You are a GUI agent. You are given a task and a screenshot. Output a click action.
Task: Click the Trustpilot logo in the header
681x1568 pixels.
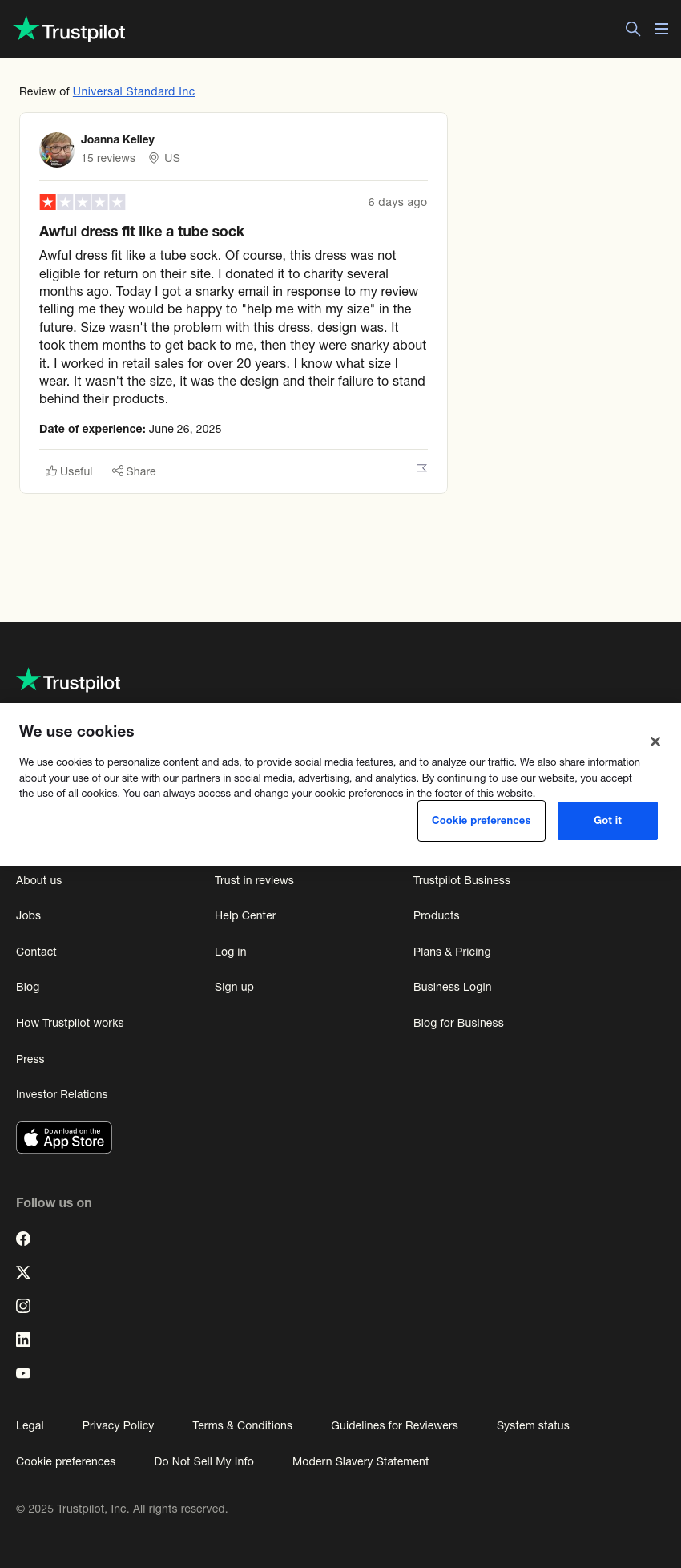point(70,30)
